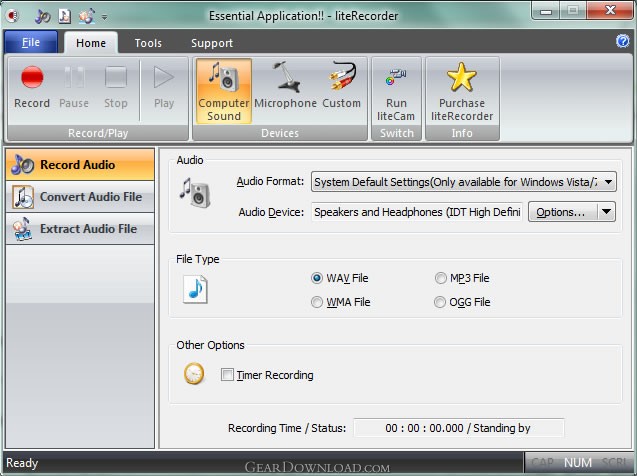Click the Stop button in the ribbon

[x=116, y=89]
